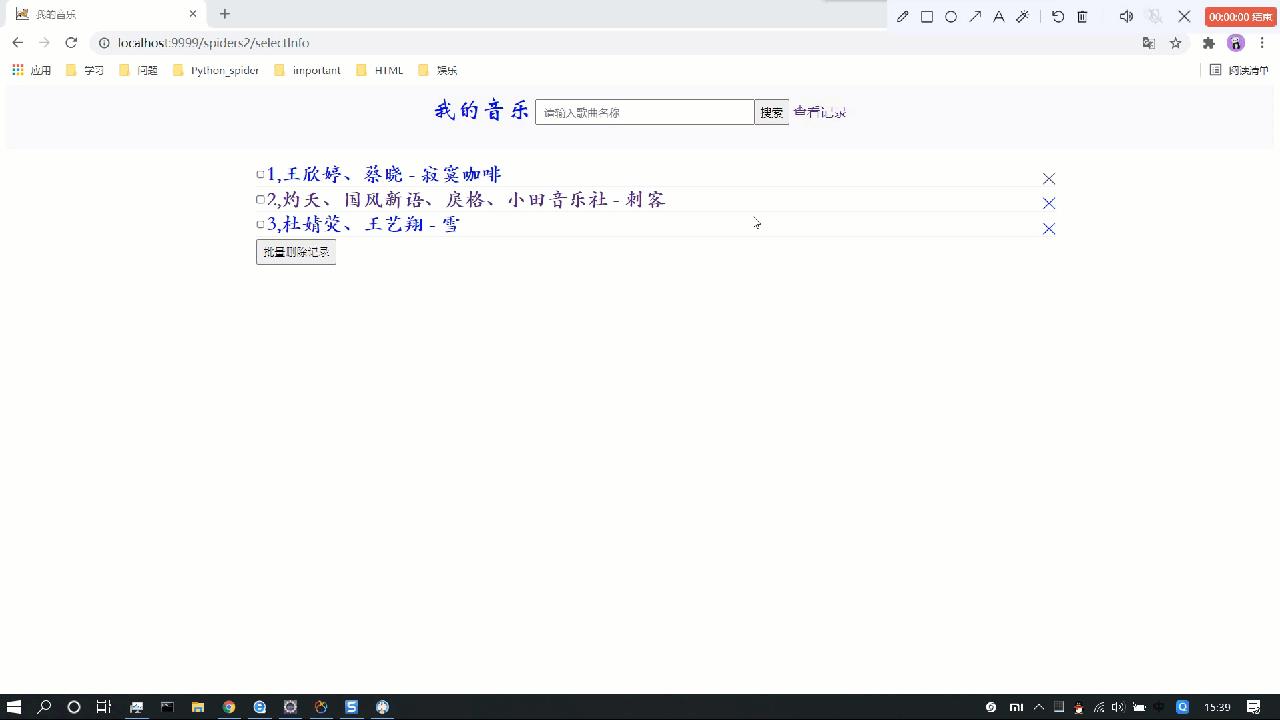Open File Explorer on taskbar
This screenshot has width=1280, height=720.
click(x=198, y=707)
